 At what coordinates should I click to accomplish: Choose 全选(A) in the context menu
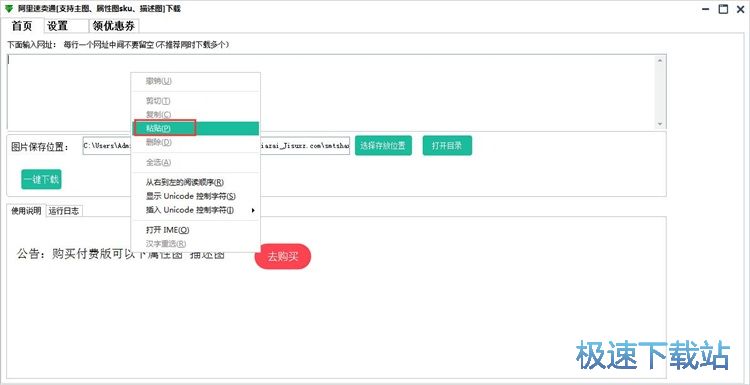(195, 163)
